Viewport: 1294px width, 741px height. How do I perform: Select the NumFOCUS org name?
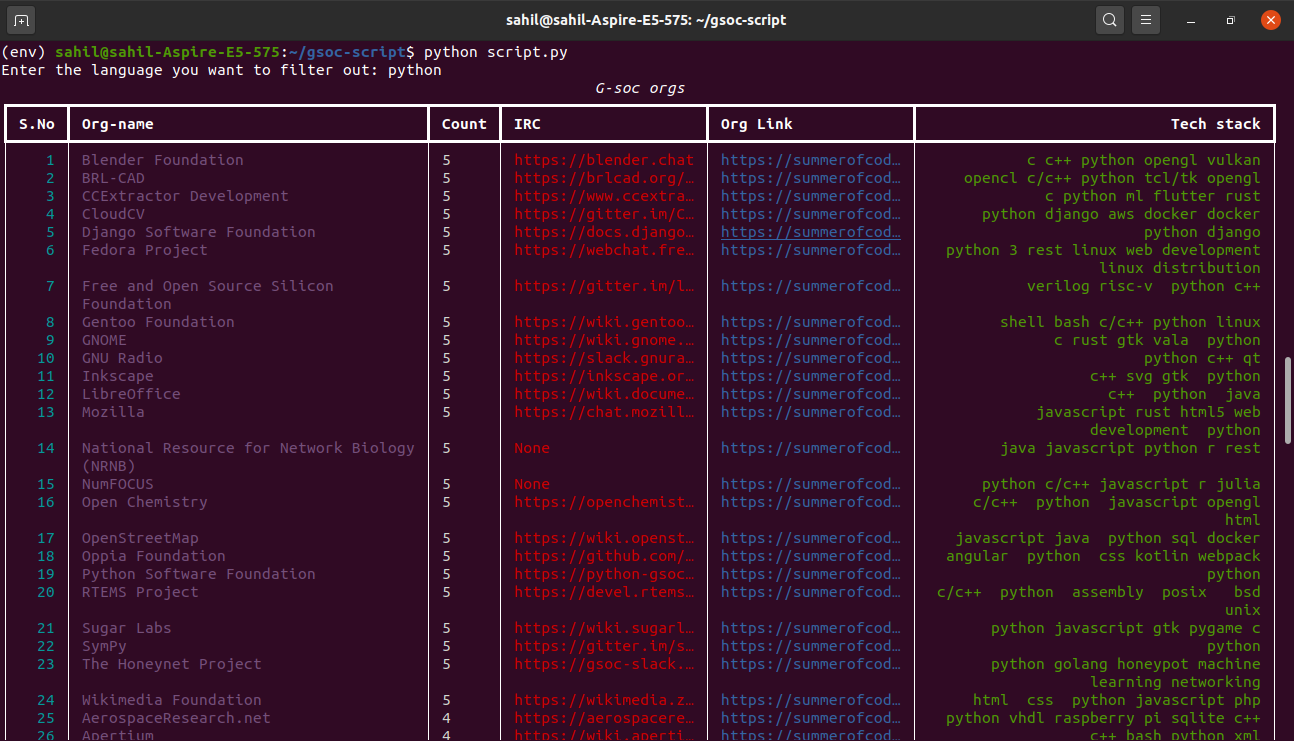click(118, 484)
